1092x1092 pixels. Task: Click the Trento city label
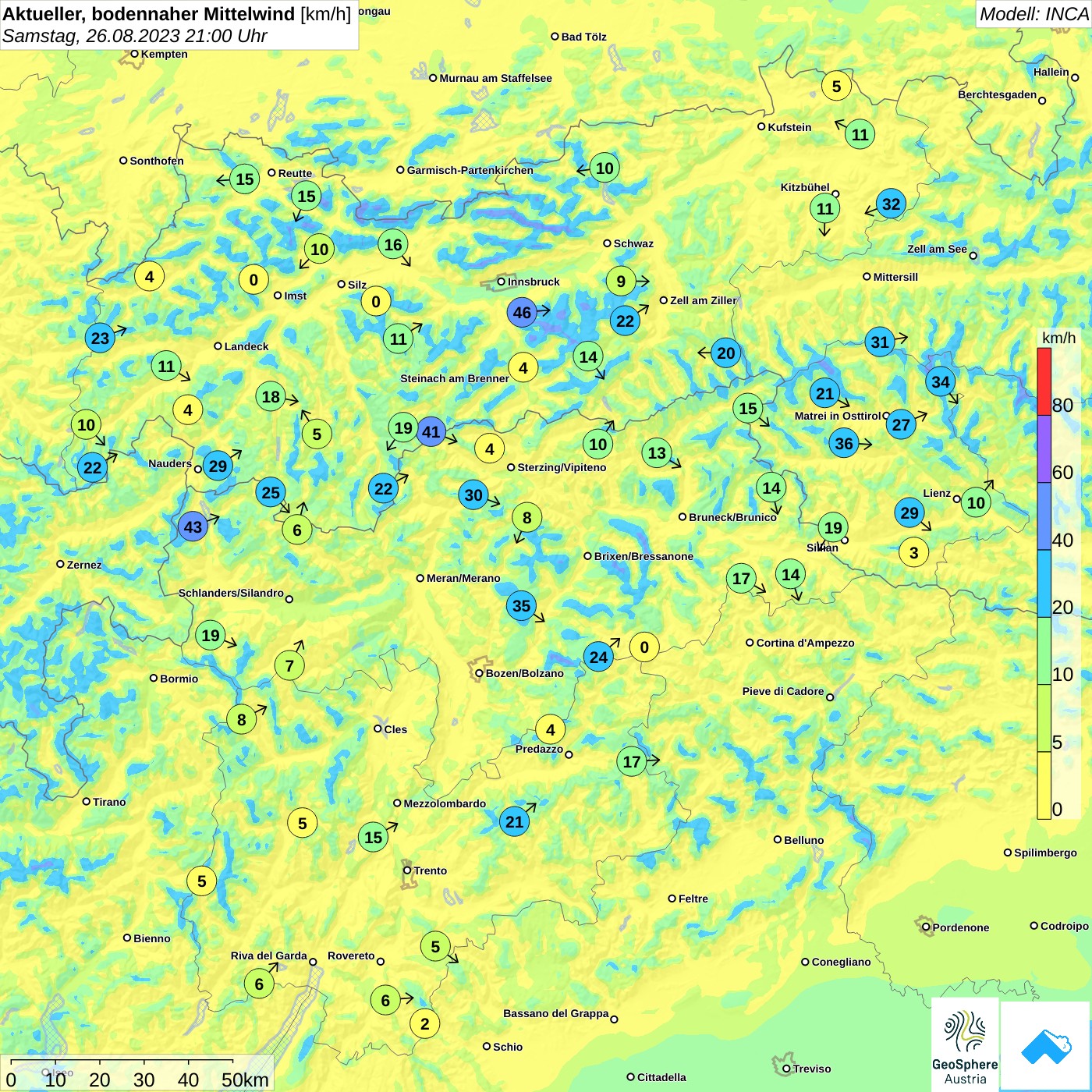tap(431, 870)
